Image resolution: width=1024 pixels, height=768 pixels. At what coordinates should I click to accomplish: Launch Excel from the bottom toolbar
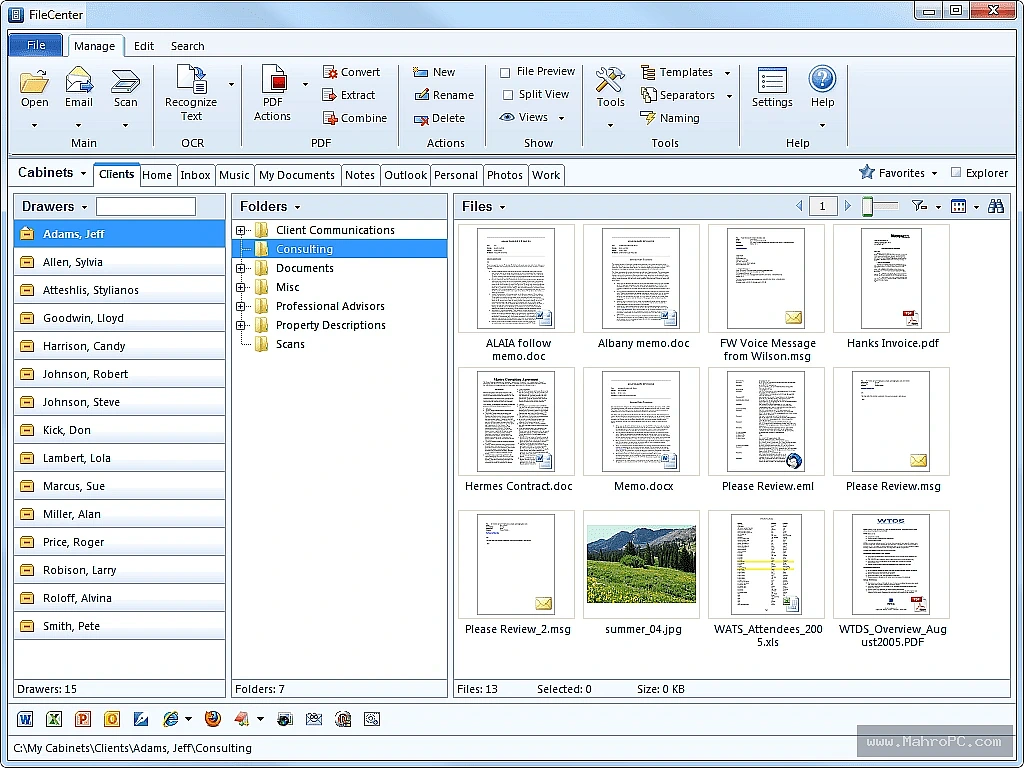coord(54,719)
